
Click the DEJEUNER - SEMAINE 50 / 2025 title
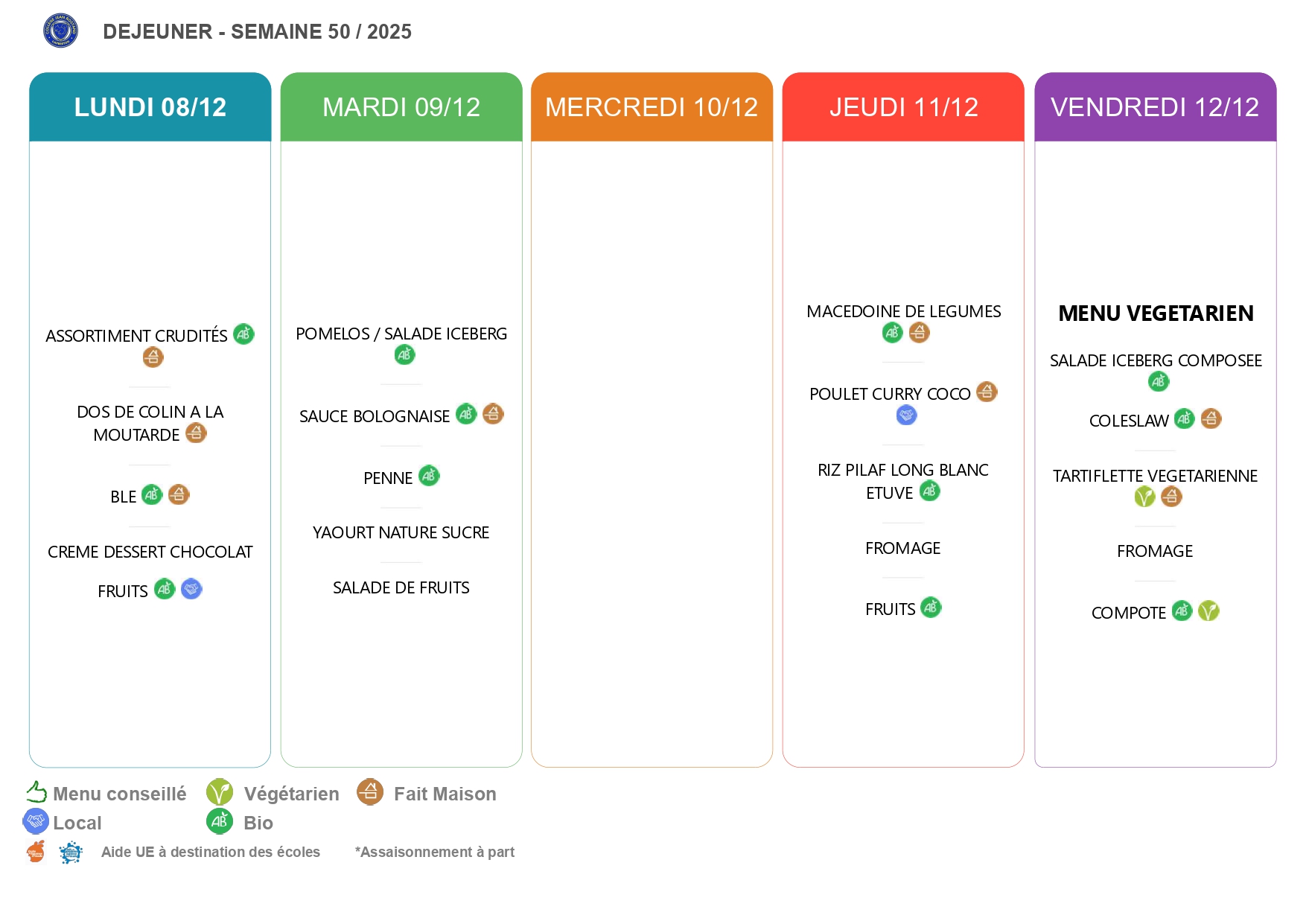point(257,31)
